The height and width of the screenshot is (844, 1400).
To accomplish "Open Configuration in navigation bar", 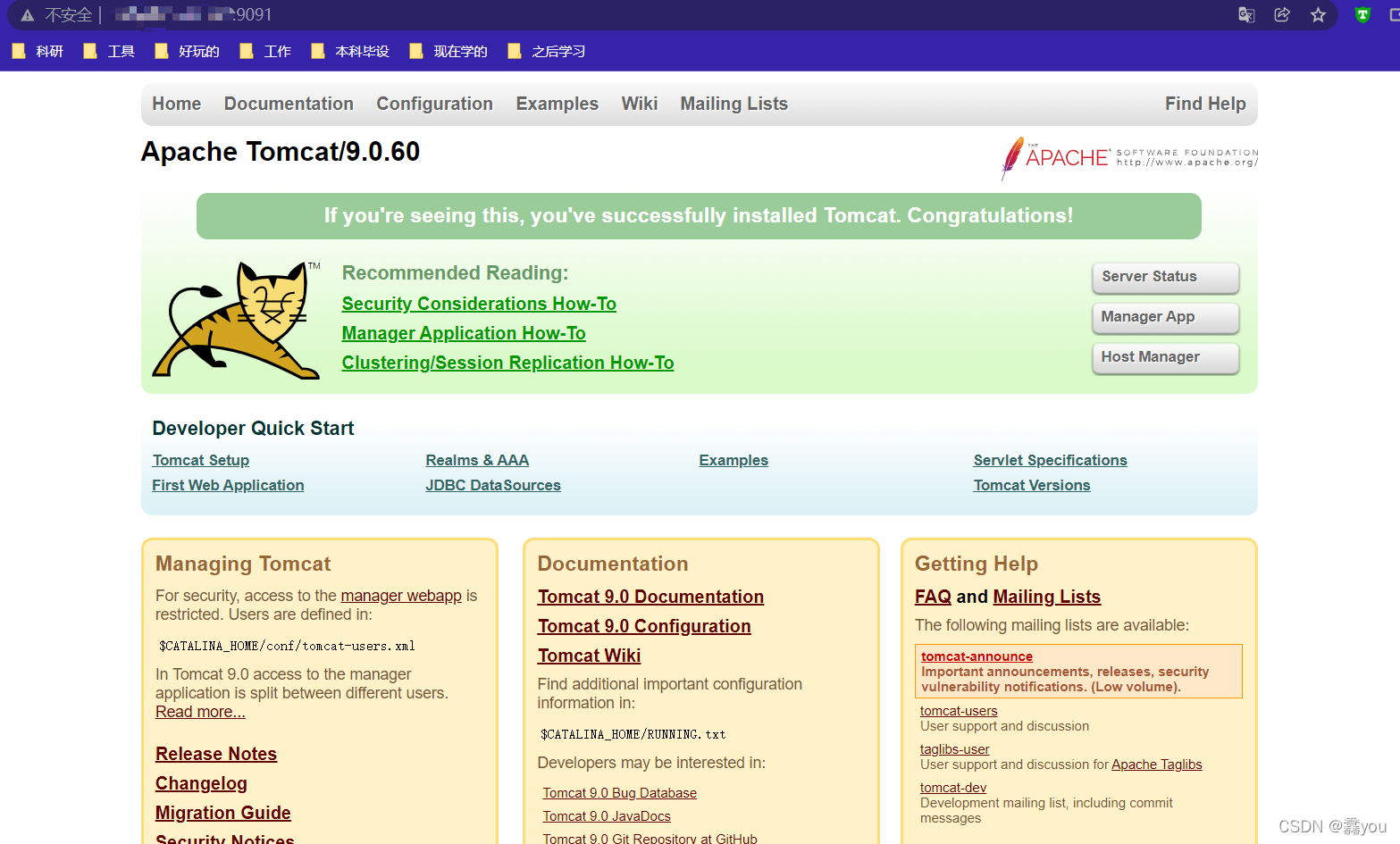I will (x=434, y=104).
